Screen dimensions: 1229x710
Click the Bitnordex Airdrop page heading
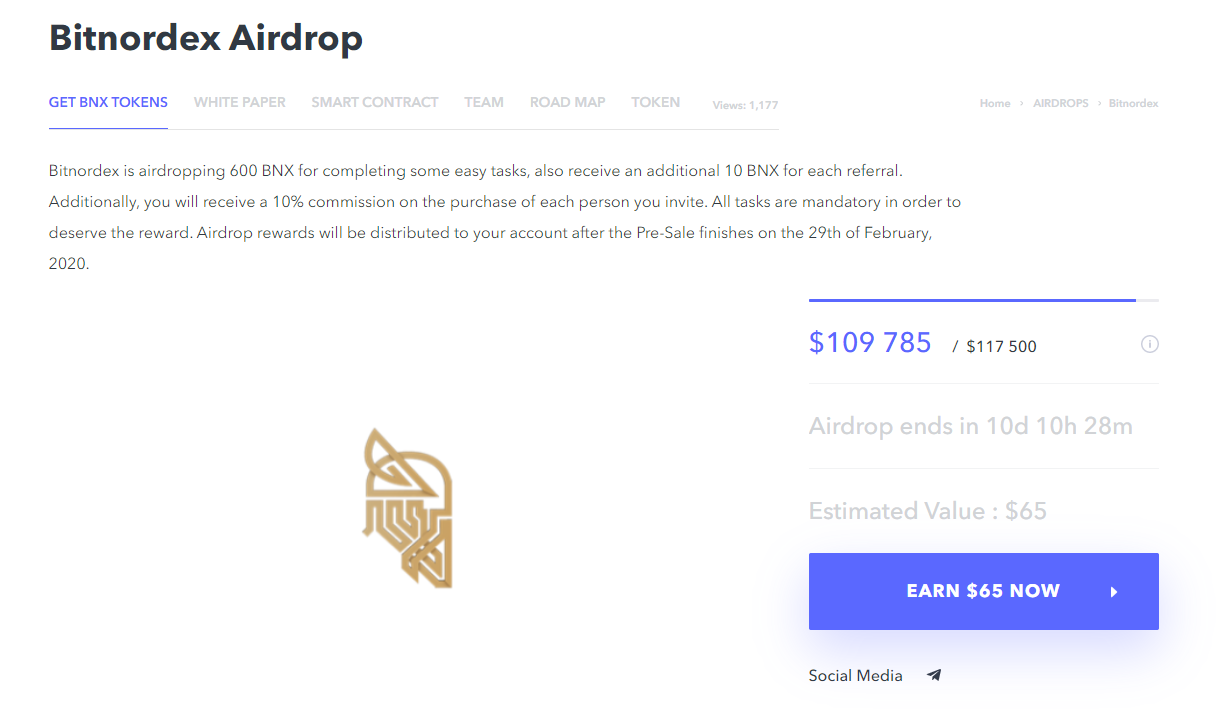pyautogui.click(x=206, y=38)
